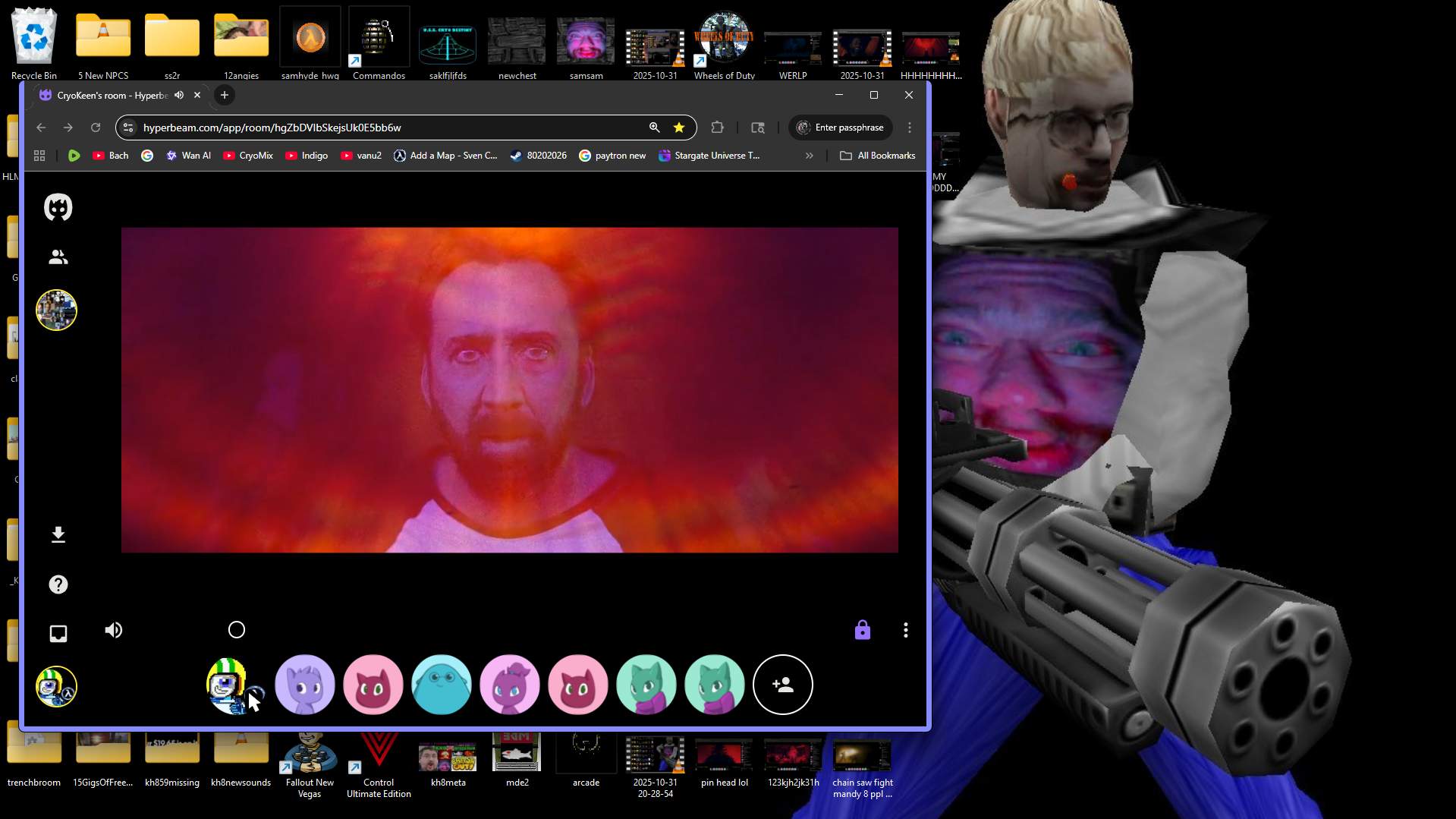Open the help question mark icon
The height and width of the screenshot is (819, 1456).
tap(58, 584)
